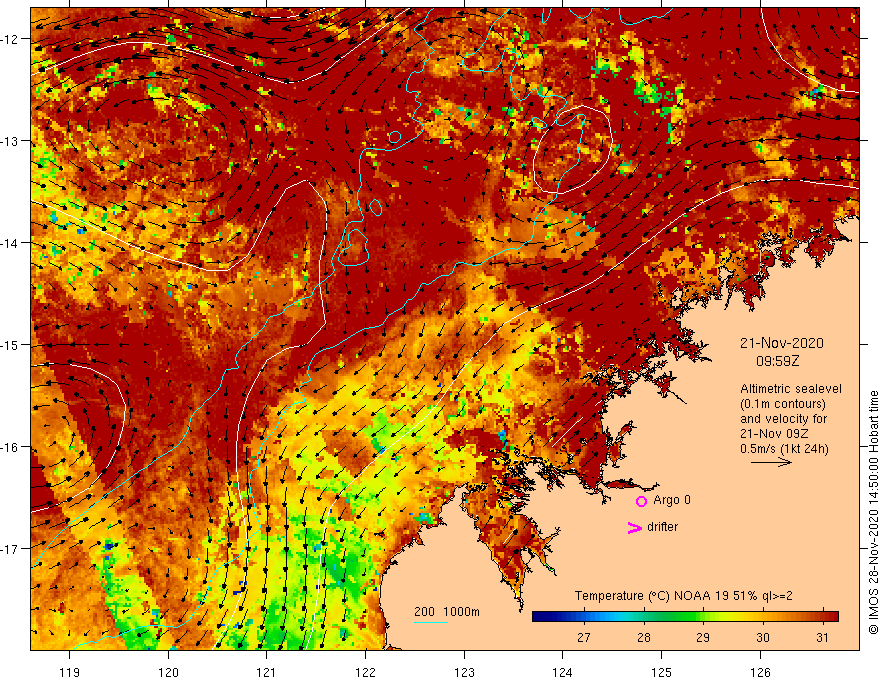Click the 'Argo 0' legend text
880x680 pixels.
[x=672, y=500]
